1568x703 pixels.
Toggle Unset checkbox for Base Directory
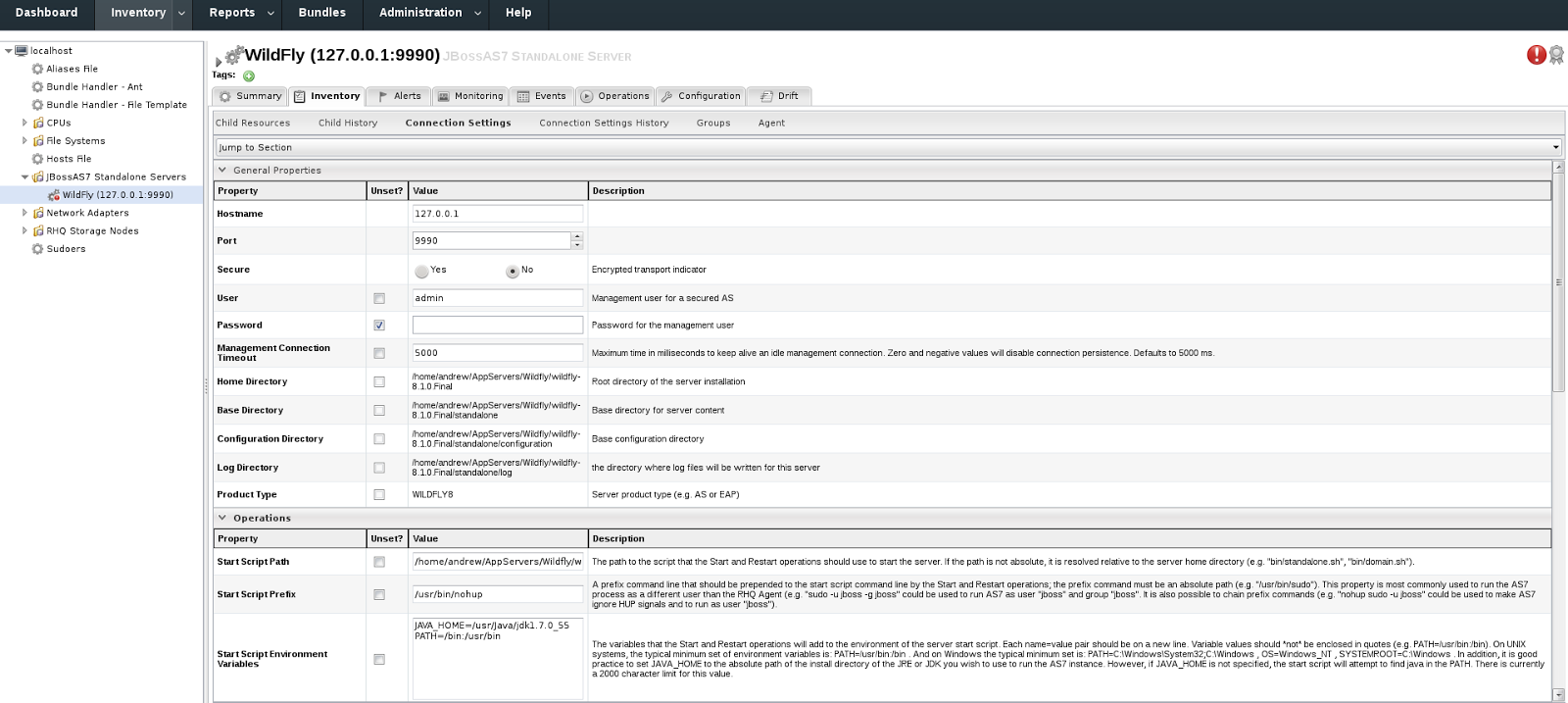click(x=379, y=410)
